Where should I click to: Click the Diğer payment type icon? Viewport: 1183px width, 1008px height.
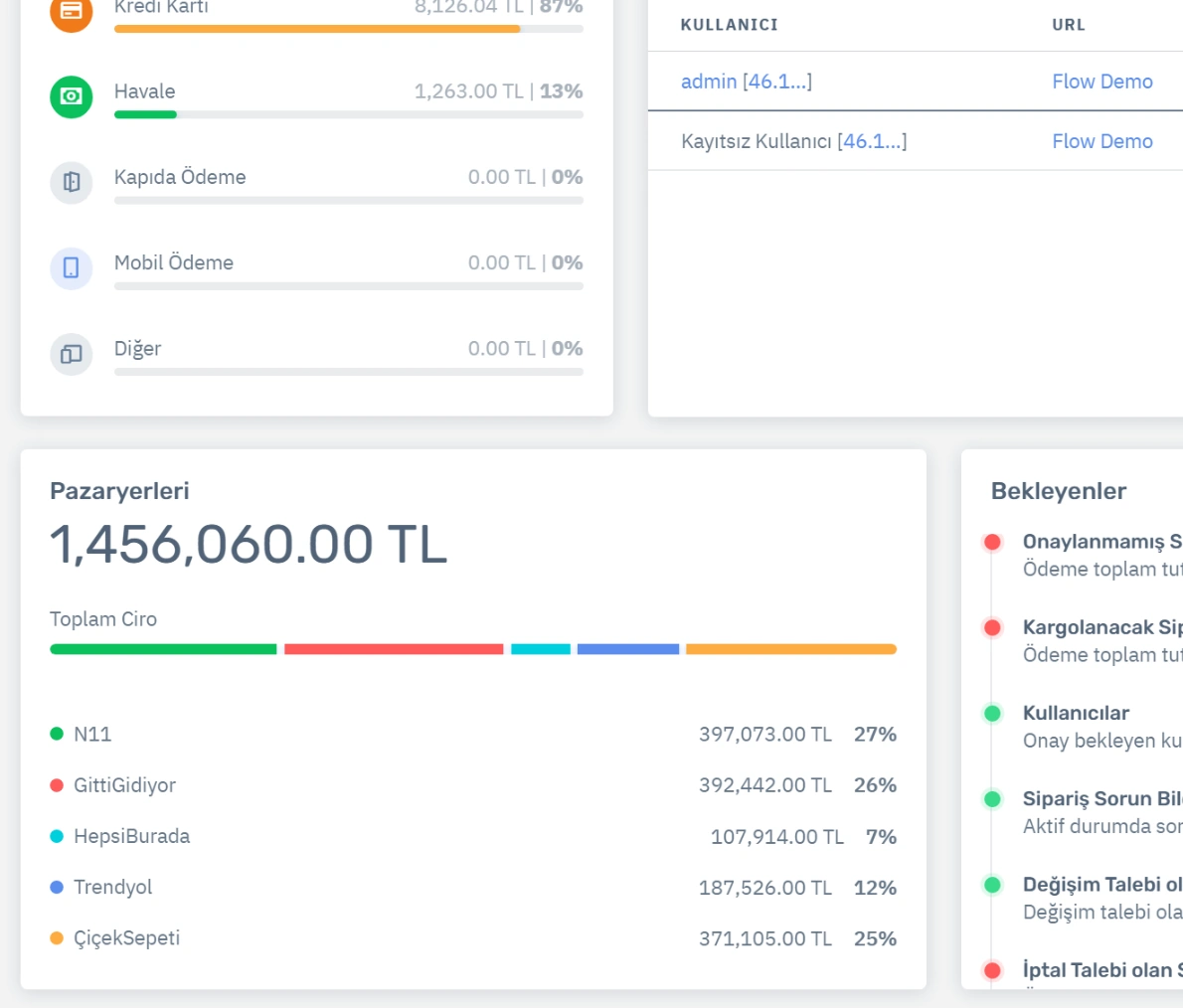click(71, 354)
